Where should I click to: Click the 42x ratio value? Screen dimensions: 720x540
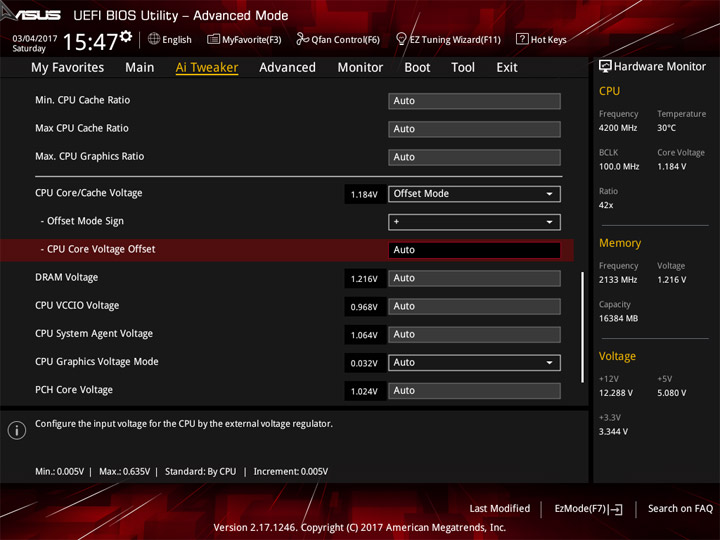click(606, 205)
